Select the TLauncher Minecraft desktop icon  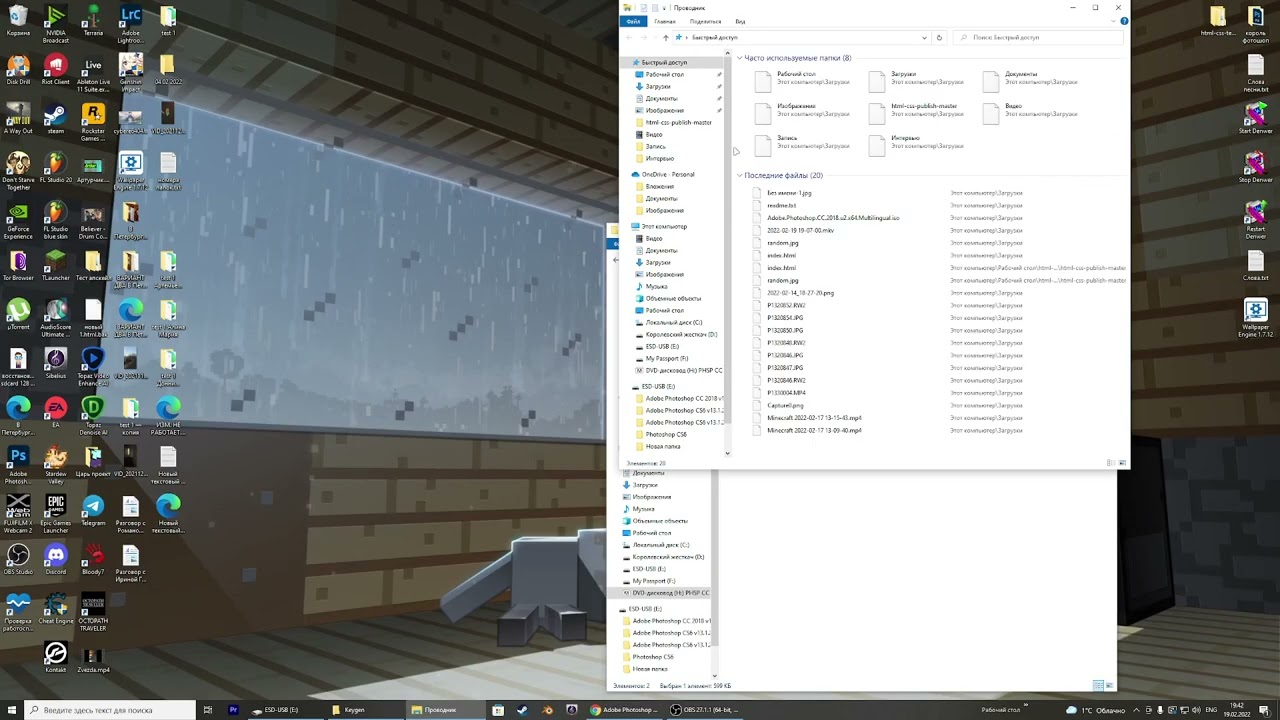tap(56, 267)
